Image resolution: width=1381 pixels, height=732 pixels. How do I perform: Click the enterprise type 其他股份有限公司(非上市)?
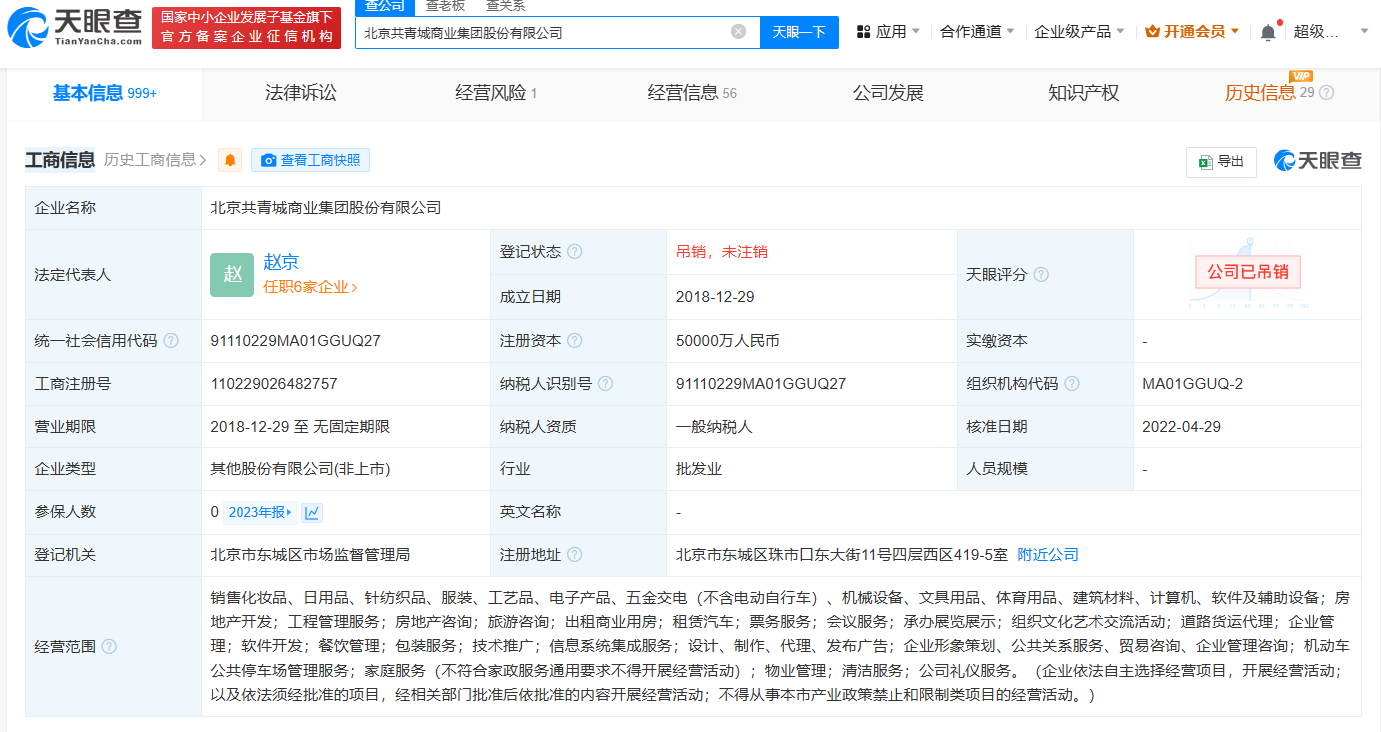300,469
